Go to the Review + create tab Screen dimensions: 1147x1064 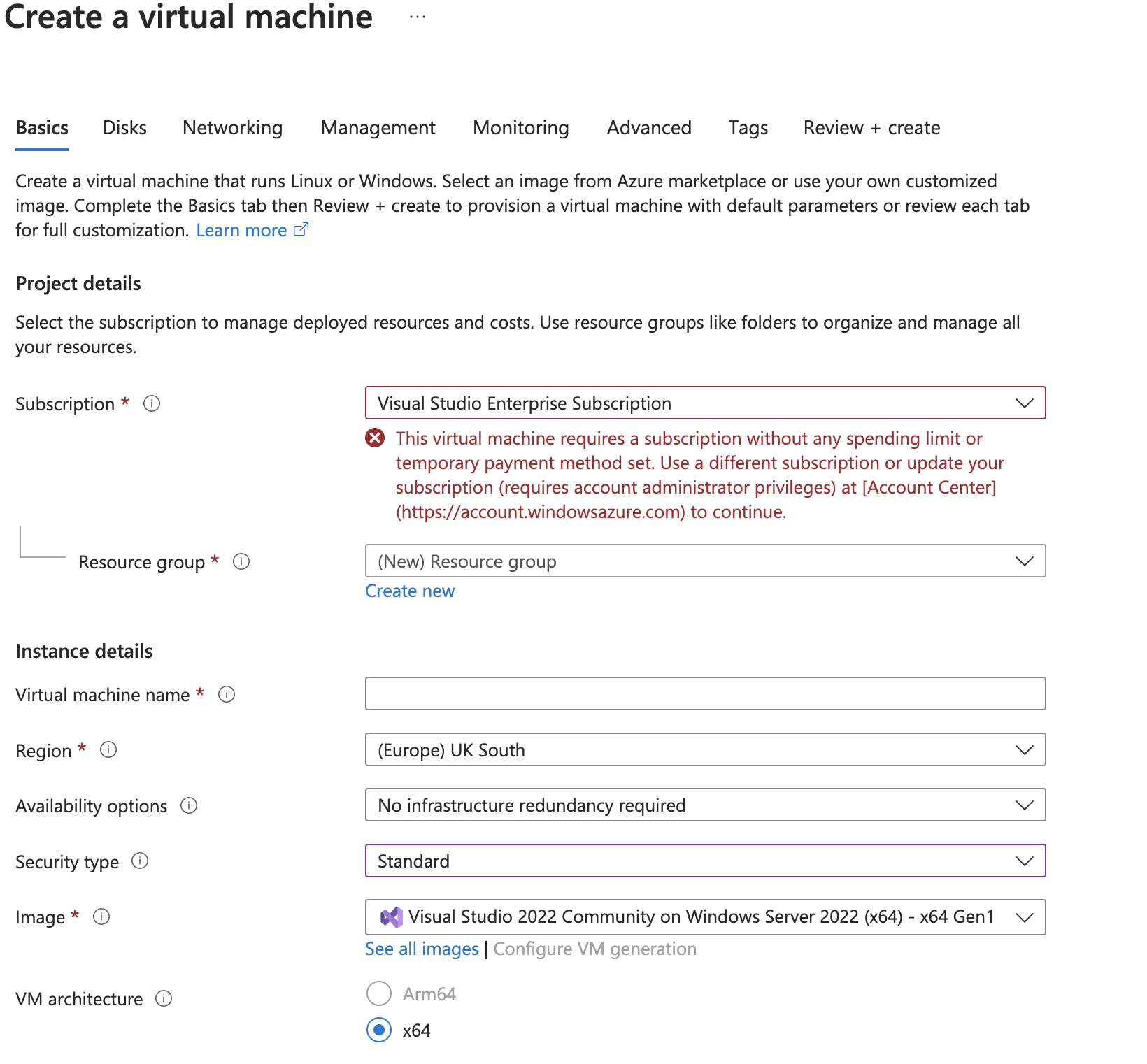[871, 128]
